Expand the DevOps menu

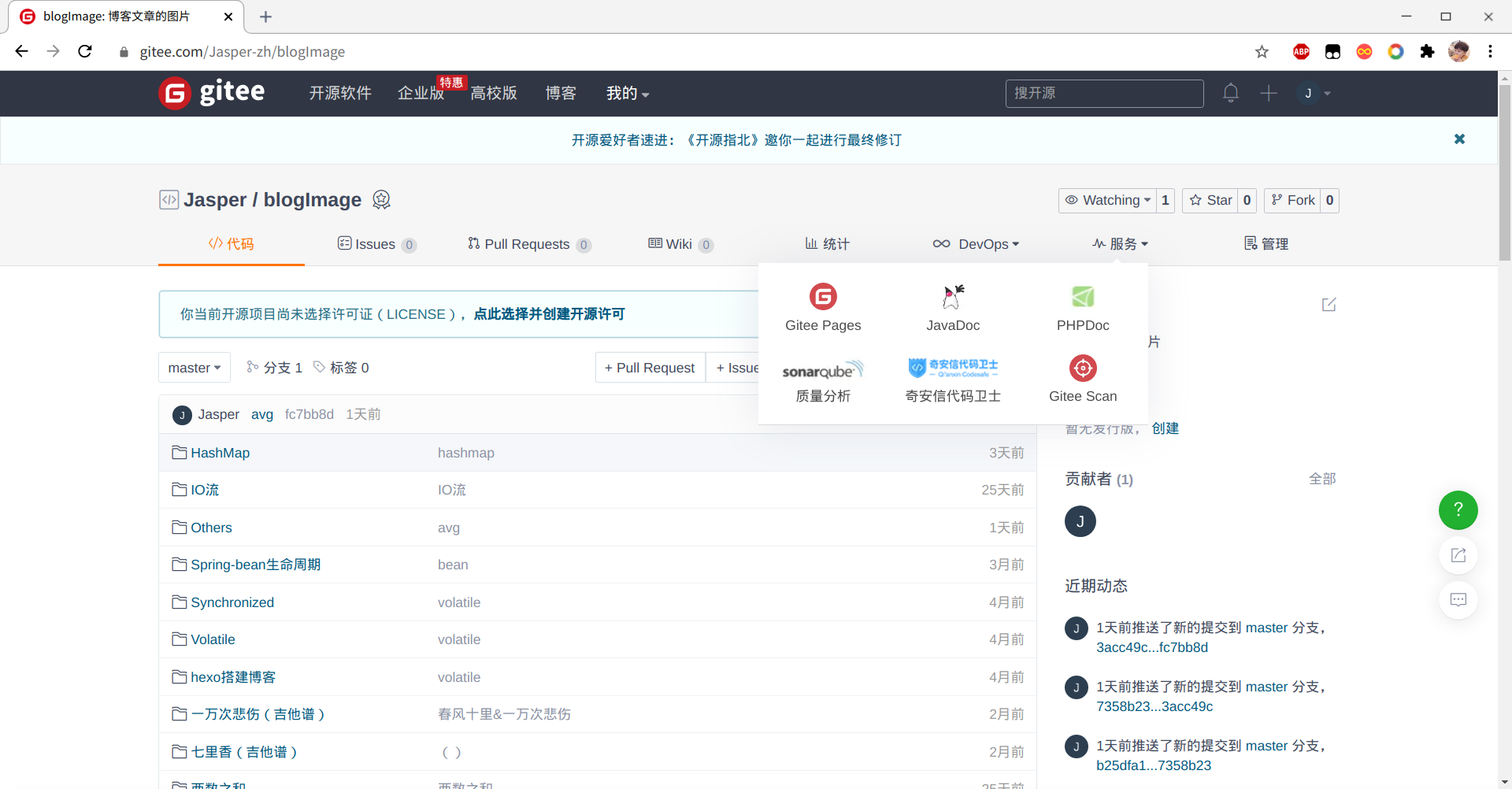point(976,244)
